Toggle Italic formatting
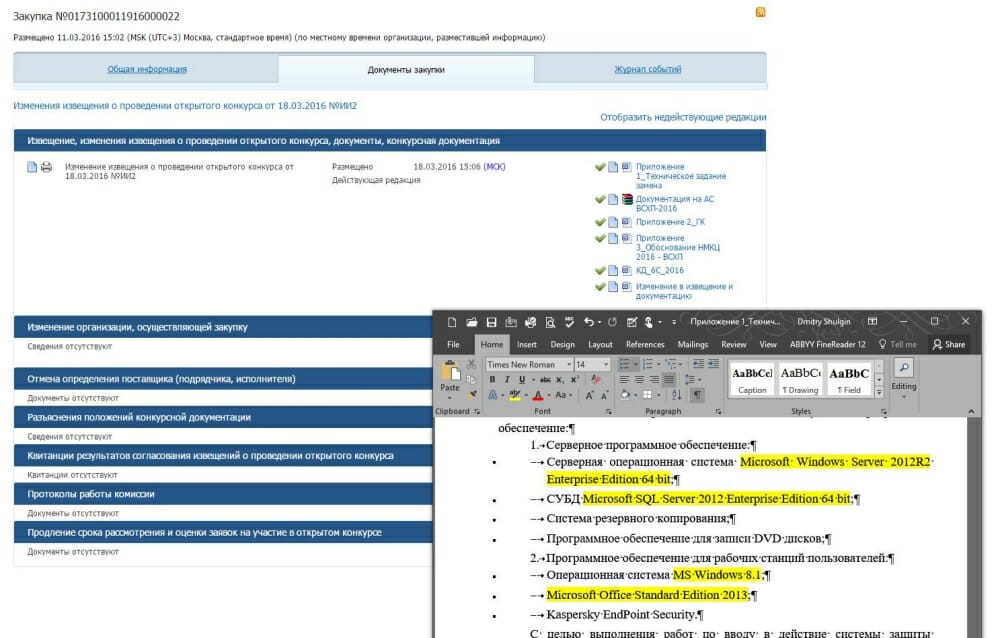 (x=507, y=379)
